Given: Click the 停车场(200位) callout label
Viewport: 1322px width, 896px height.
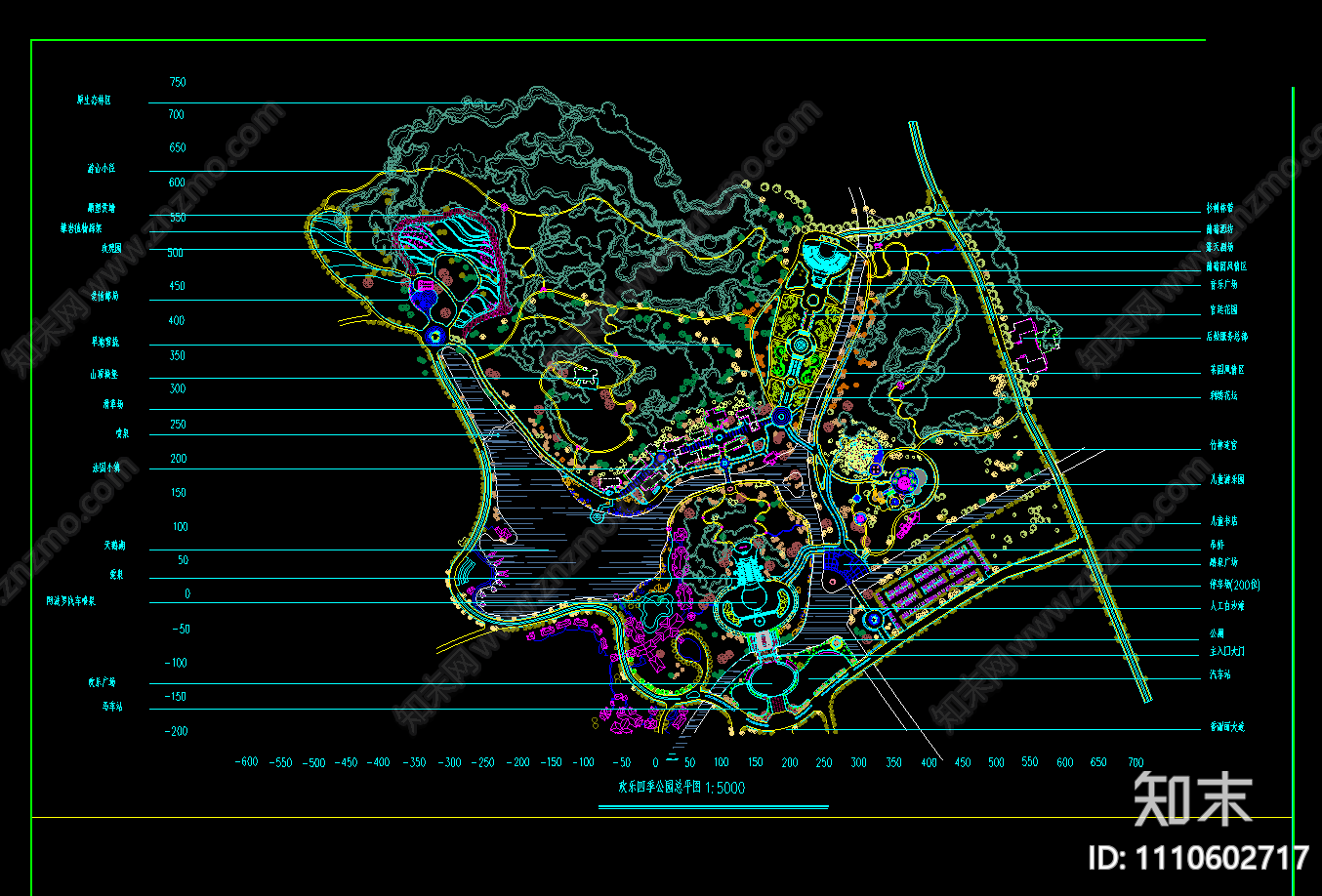Looking at the screenshot, I should pos(1234,585).
